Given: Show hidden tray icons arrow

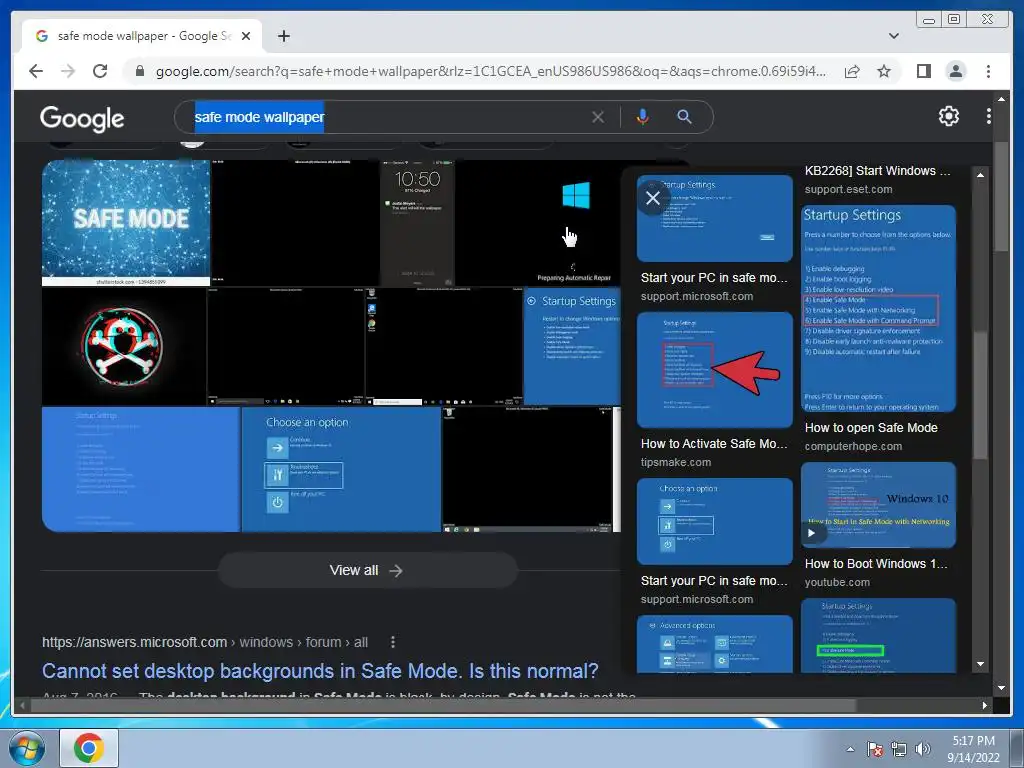Looking at the screenshot, I should 850,749.
